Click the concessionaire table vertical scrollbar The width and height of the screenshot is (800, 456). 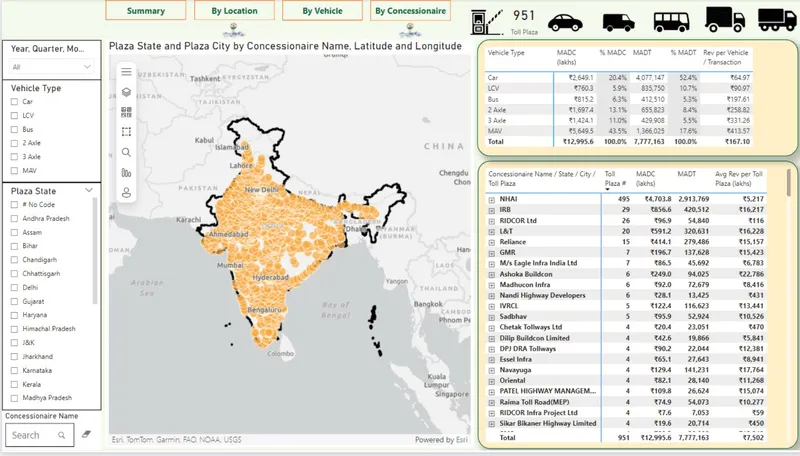tap(789, 183)
